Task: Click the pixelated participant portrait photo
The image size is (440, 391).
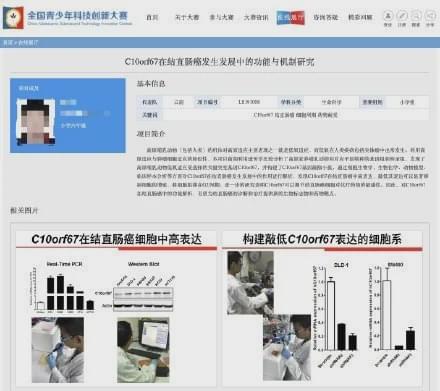Action: pyautogui.click(x=36, y=122)
